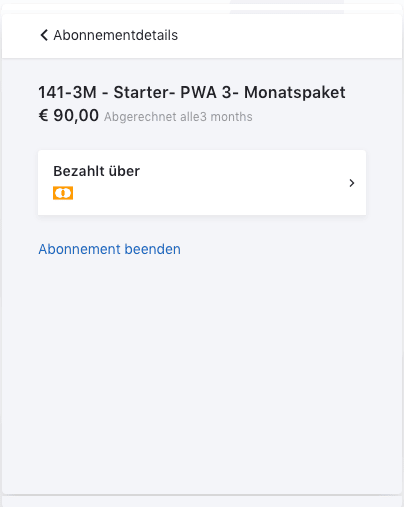Click the orange payment method icon
The height and width of the screenshot is (507, 404).
tap(63, 193)
